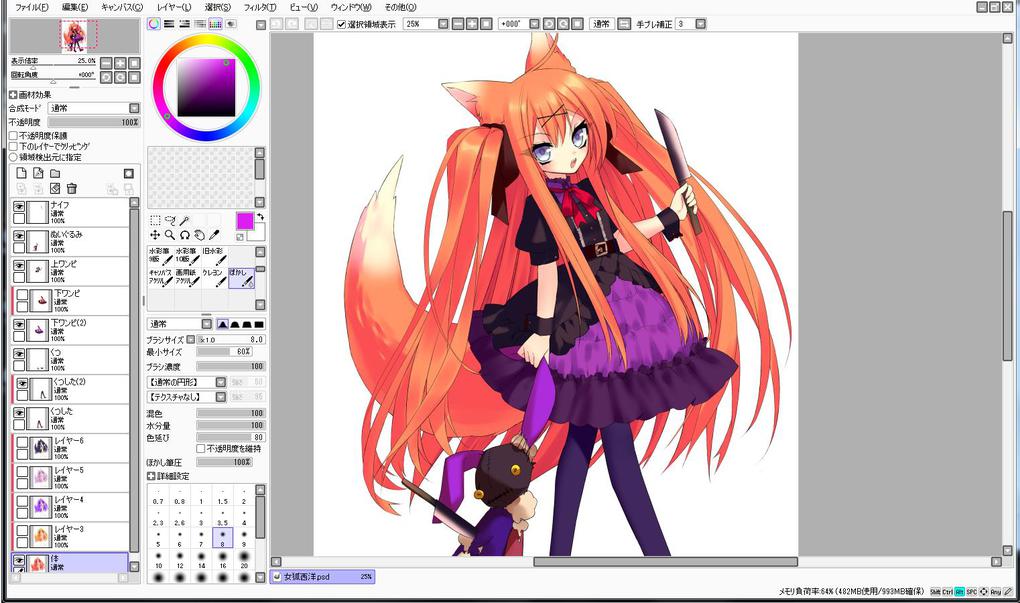The width and height of the screenshot is (1020, 603).
Task: Open the 合成モード blend mode dropdown
Action: pos(134,108)
